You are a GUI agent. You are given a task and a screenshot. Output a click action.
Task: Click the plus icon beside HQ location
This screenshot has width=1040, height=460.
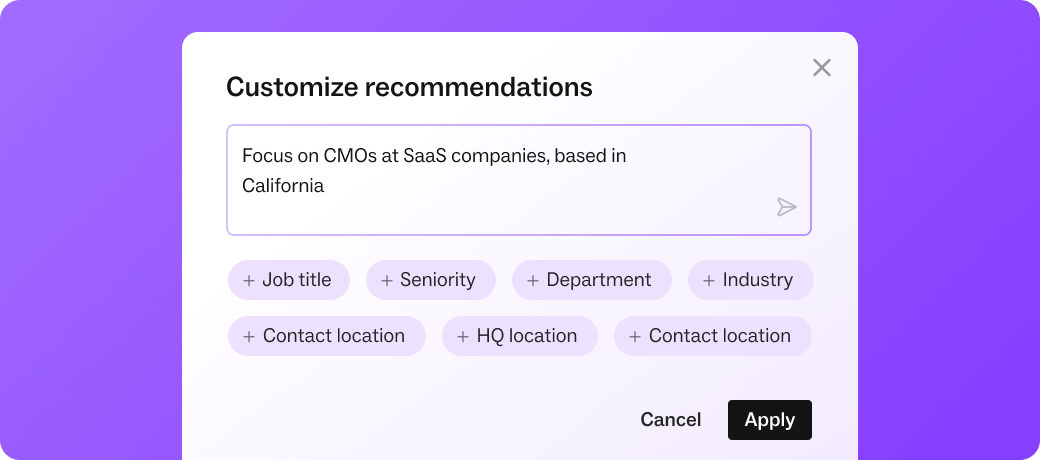tap(463, 337)
